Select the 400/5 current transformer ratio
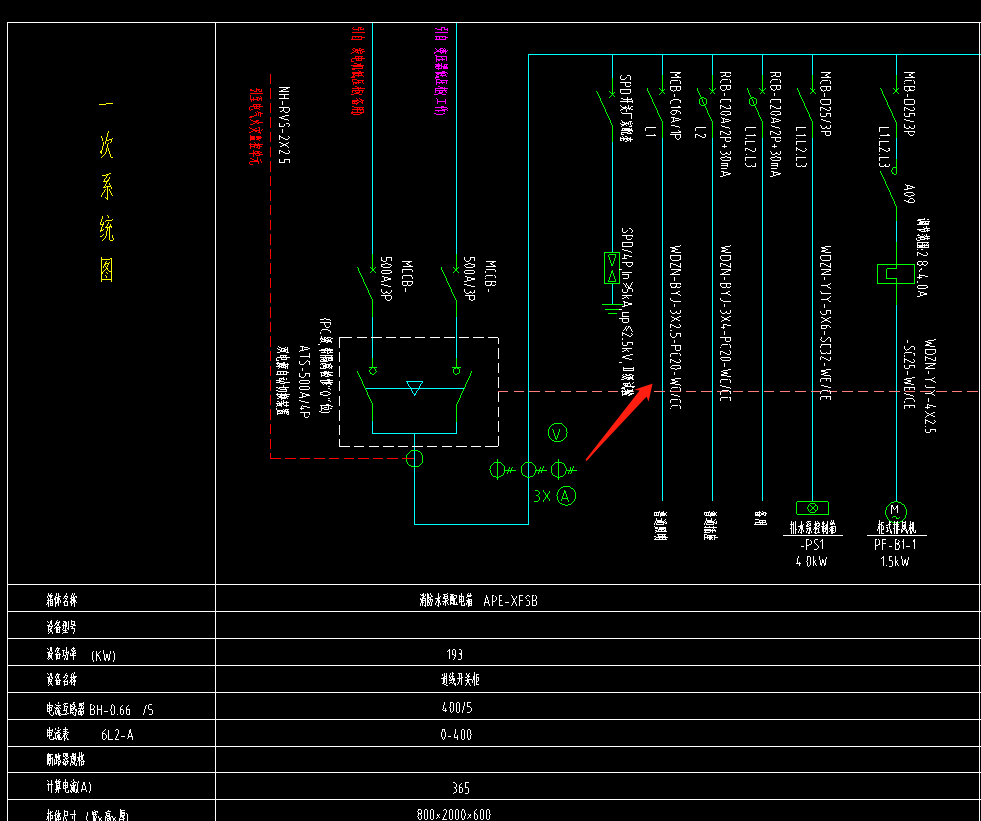This screenshot has width=981, height=821. (x=456, y=708)
